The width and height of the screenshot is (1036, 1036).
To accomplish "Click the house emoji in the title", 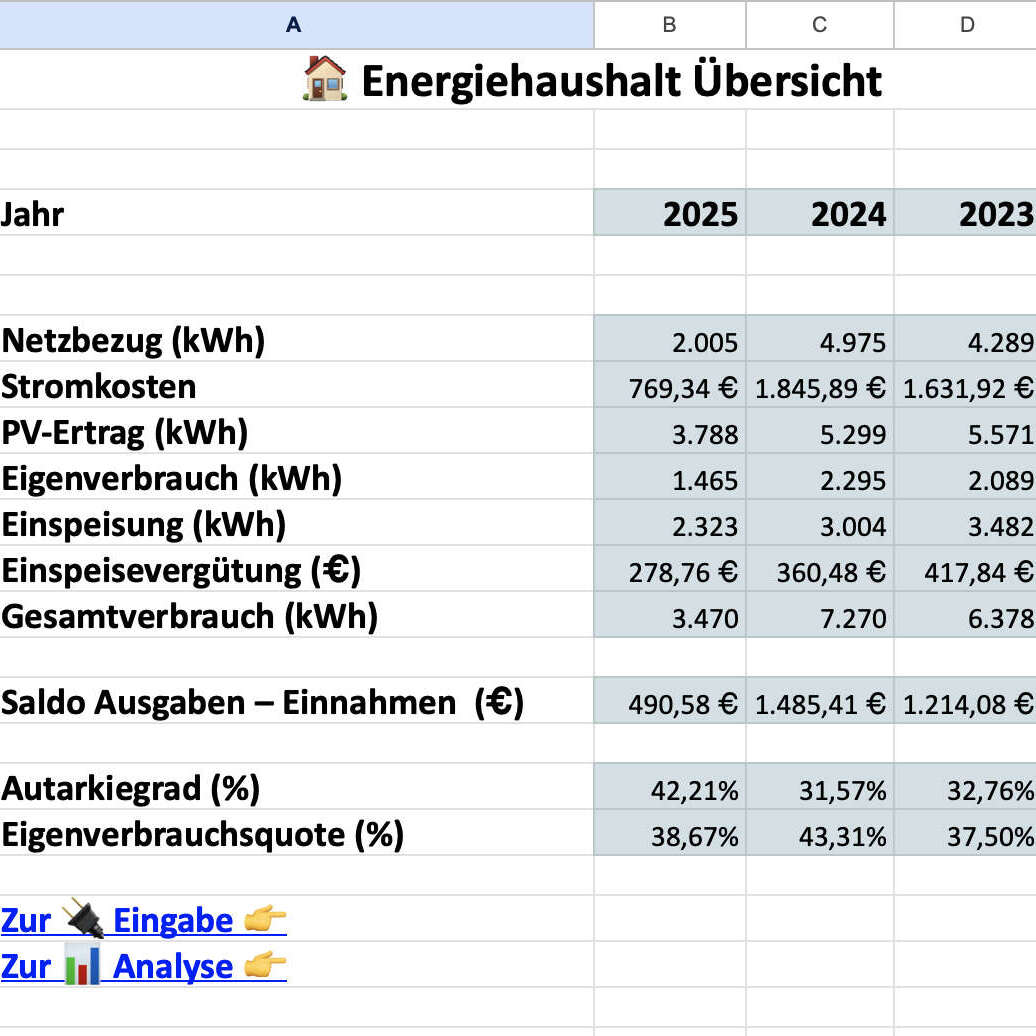I will 327,80.
